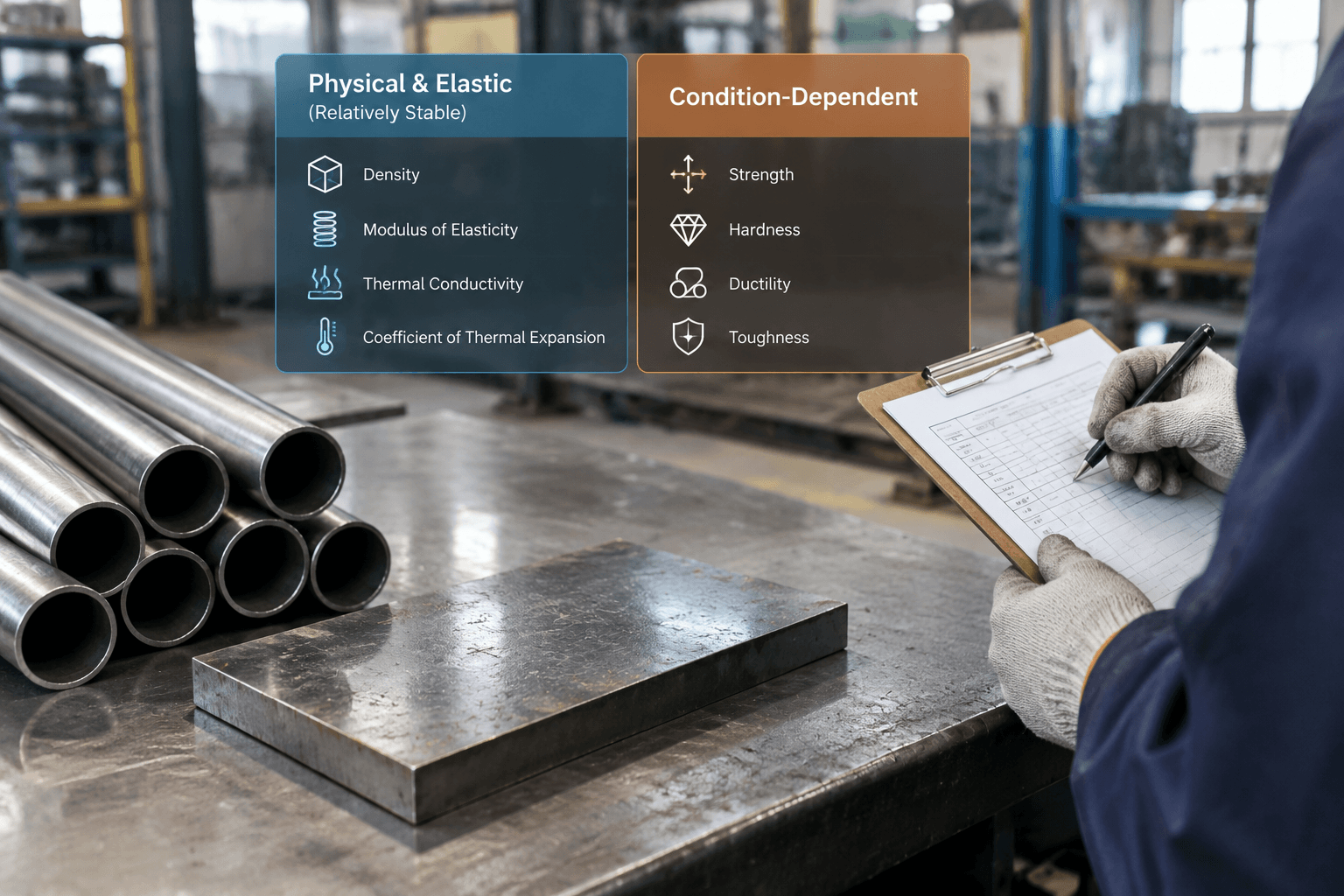Click the "Toughness" label
Viewport: 1344px width, 896px height.
(x=769, y=338)
